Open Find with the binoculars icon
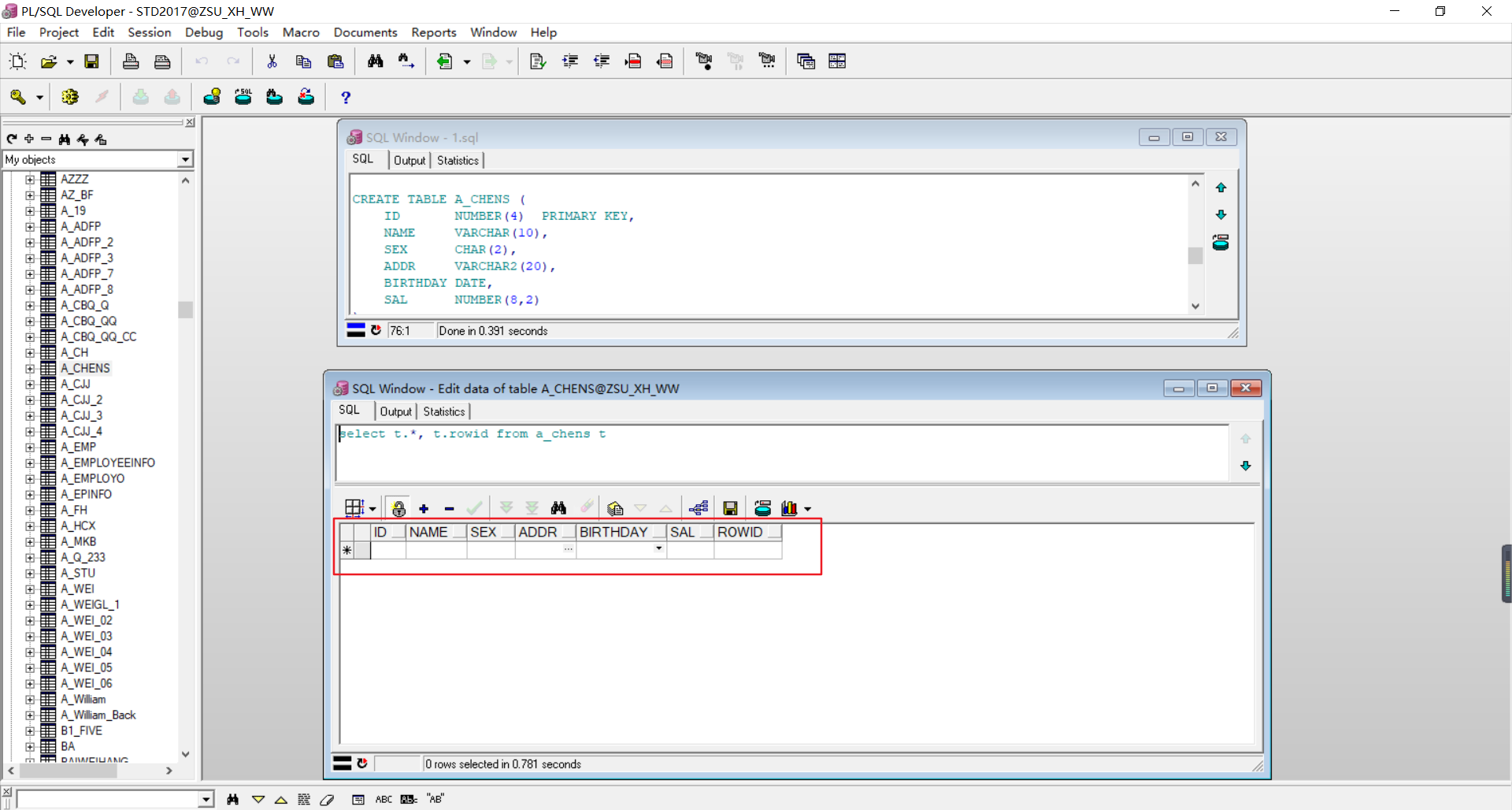 [376, 61]
